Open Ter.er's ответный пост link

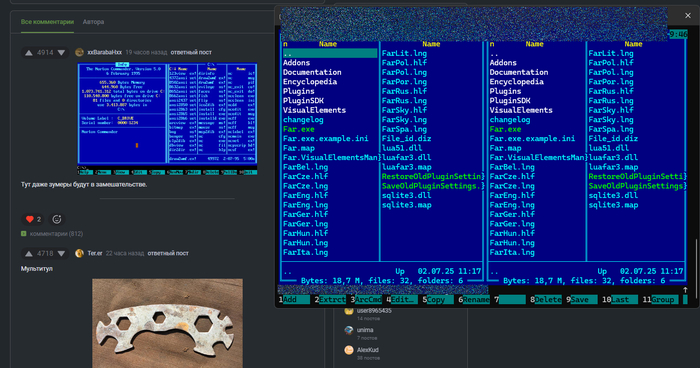point(168,253)
